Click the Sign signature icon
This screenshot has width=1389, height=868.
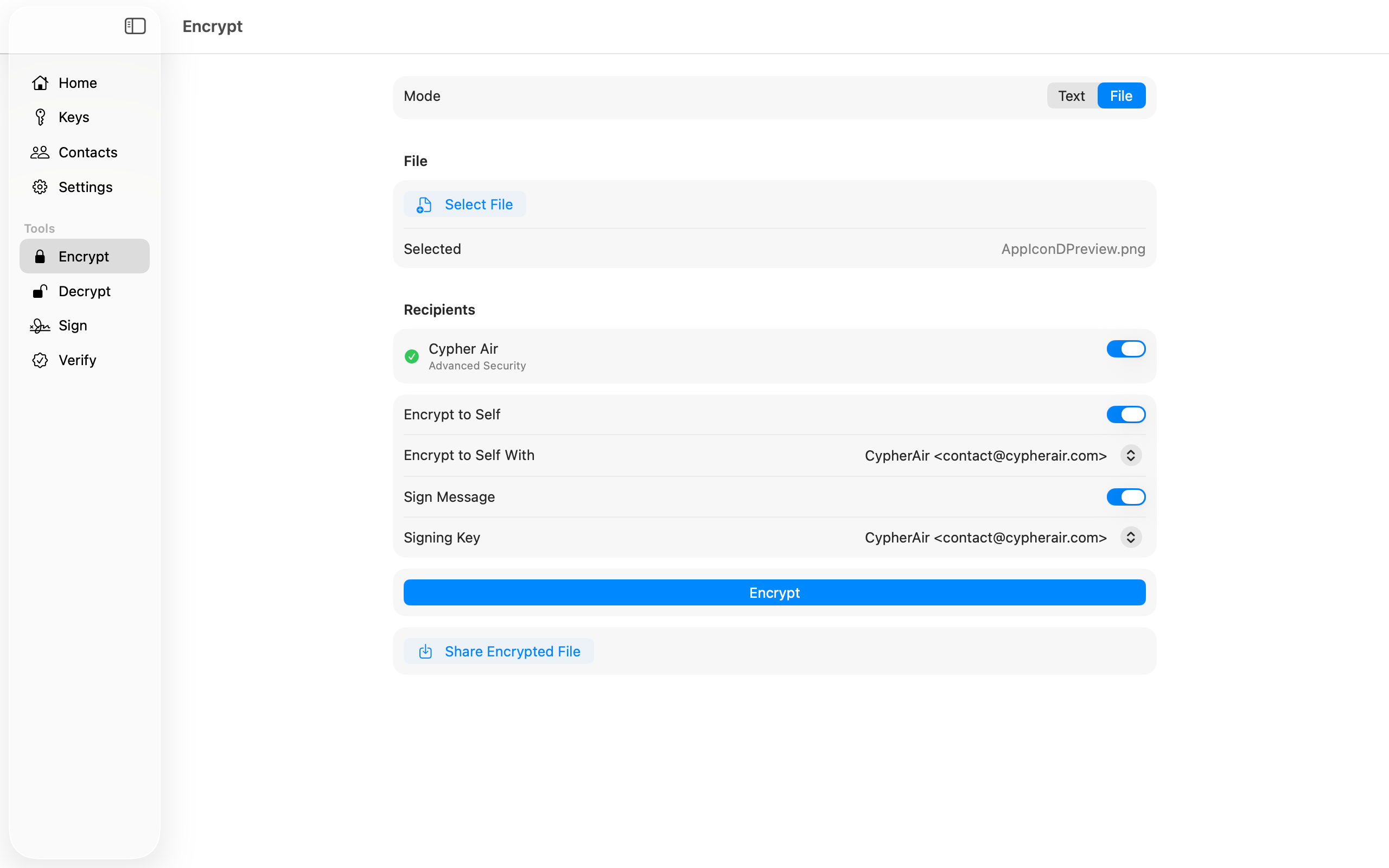40,325
